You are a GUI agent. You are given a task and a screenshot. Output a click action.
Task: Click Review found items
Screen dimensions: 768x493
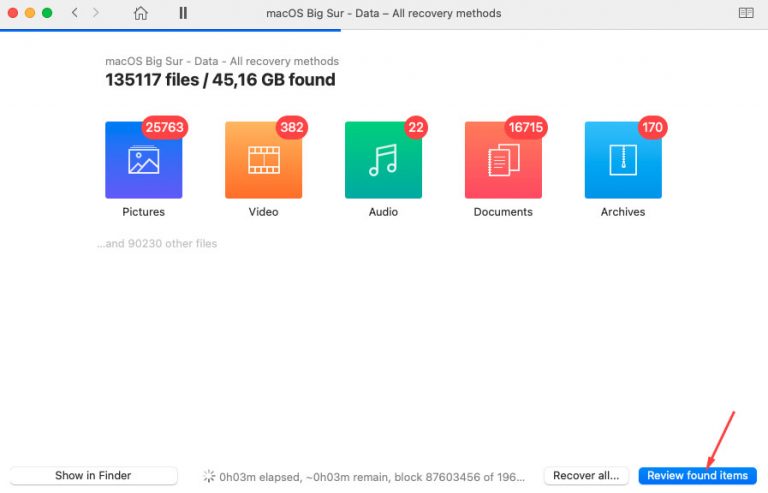(697, 476)
